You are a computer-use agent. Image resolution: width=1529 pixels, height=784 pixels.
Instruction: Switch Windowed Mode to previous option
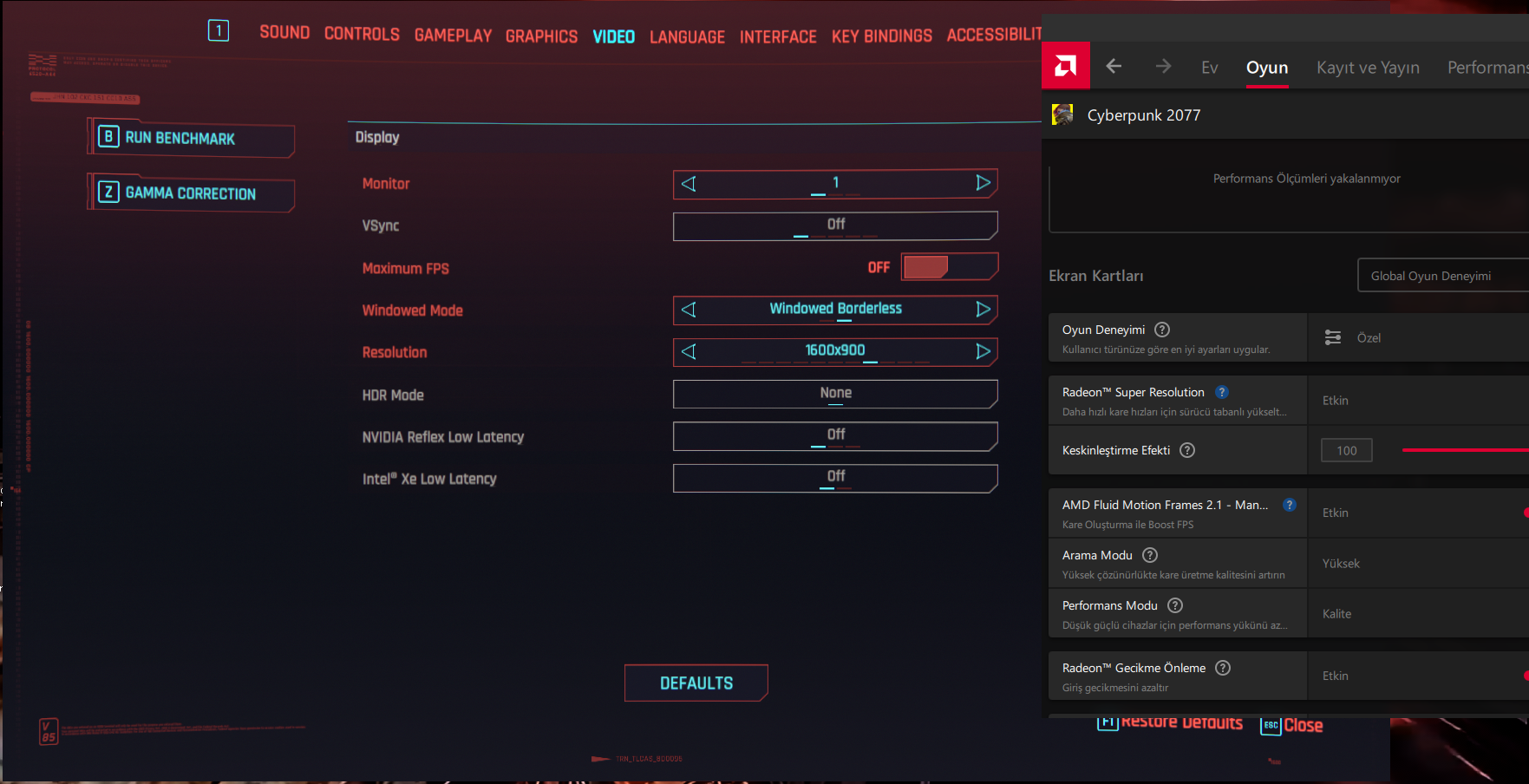pyautogui.click(x=689, y=310)
